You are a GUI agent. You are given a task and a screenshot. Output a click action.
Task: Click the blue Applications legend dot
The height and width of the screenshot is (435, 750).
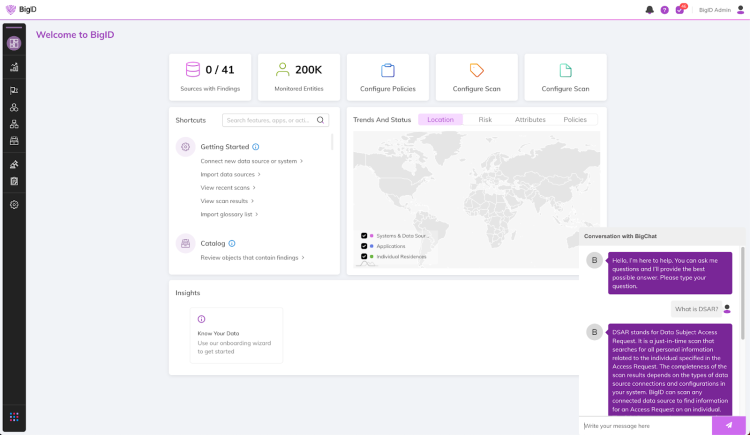372,246
